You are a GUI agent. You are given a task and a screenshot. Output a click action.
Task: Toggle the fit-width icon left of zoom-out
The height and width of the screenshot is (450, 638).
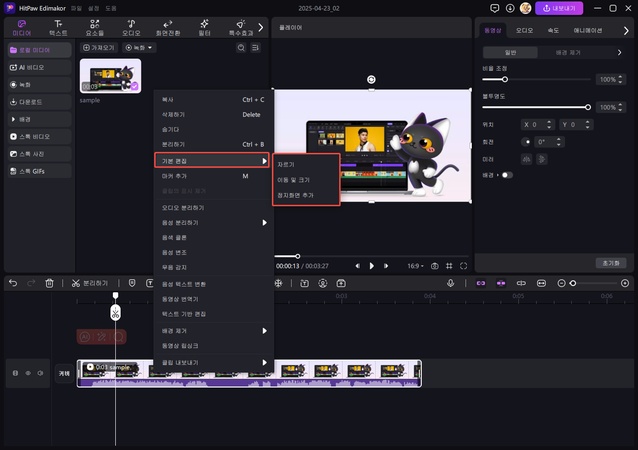coord(541,283)
